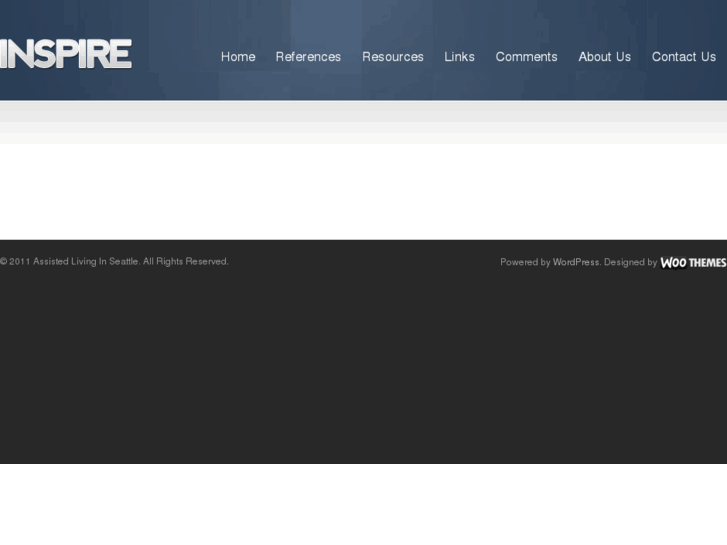The image size is (727, 545).
Task: Click the 'Designed by' footer text
Action: 631,262
